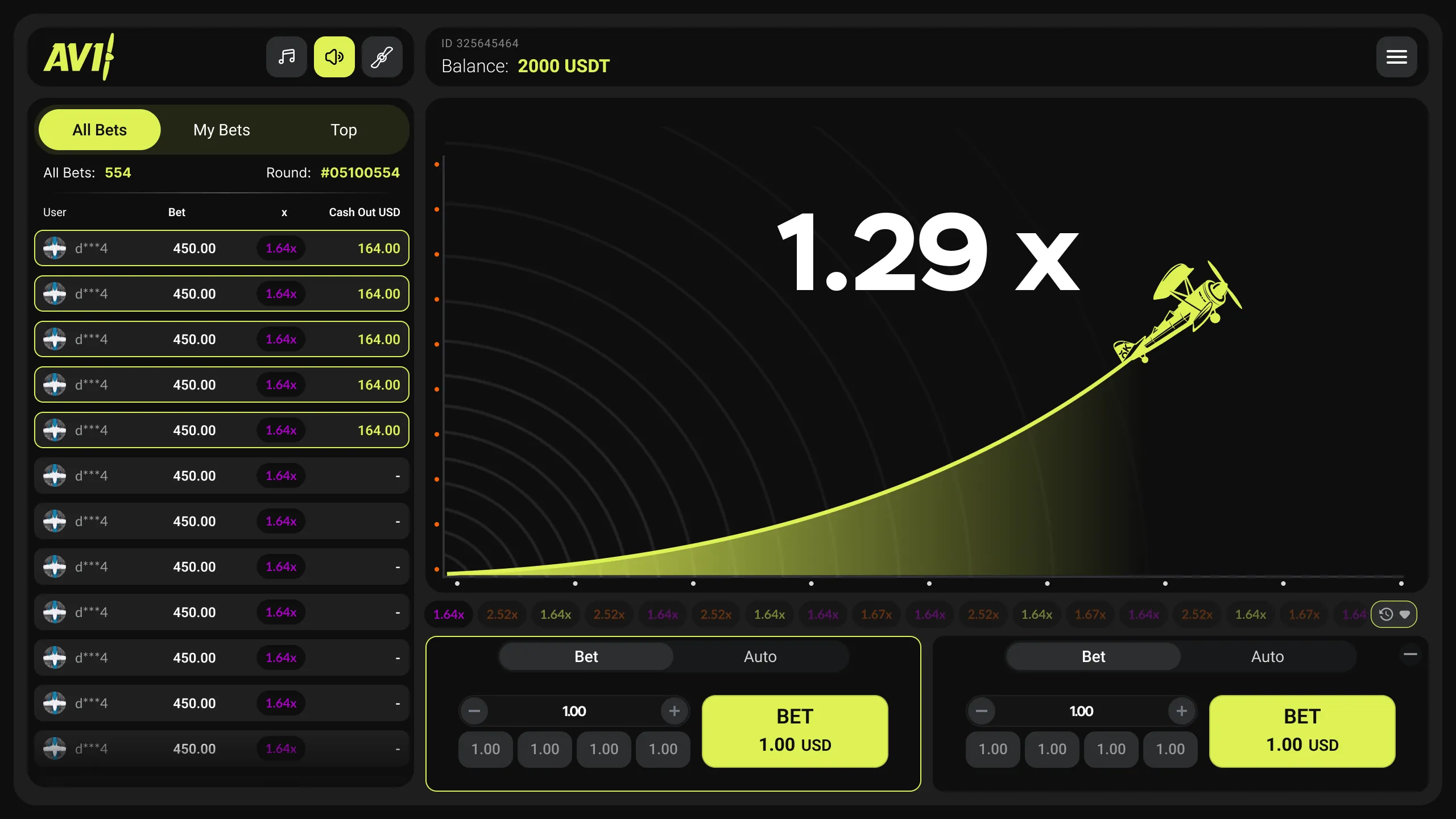Open the hamburger menu
Viewport: 1456px width, 819px height.
(1396, 57)
